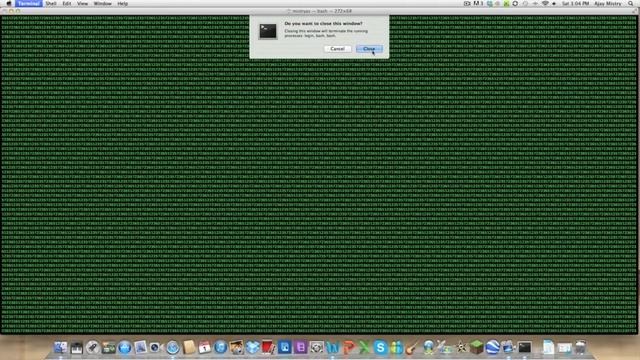Open Dropbox box icon in Dock
640x360 pixels.
pos(253,347)
